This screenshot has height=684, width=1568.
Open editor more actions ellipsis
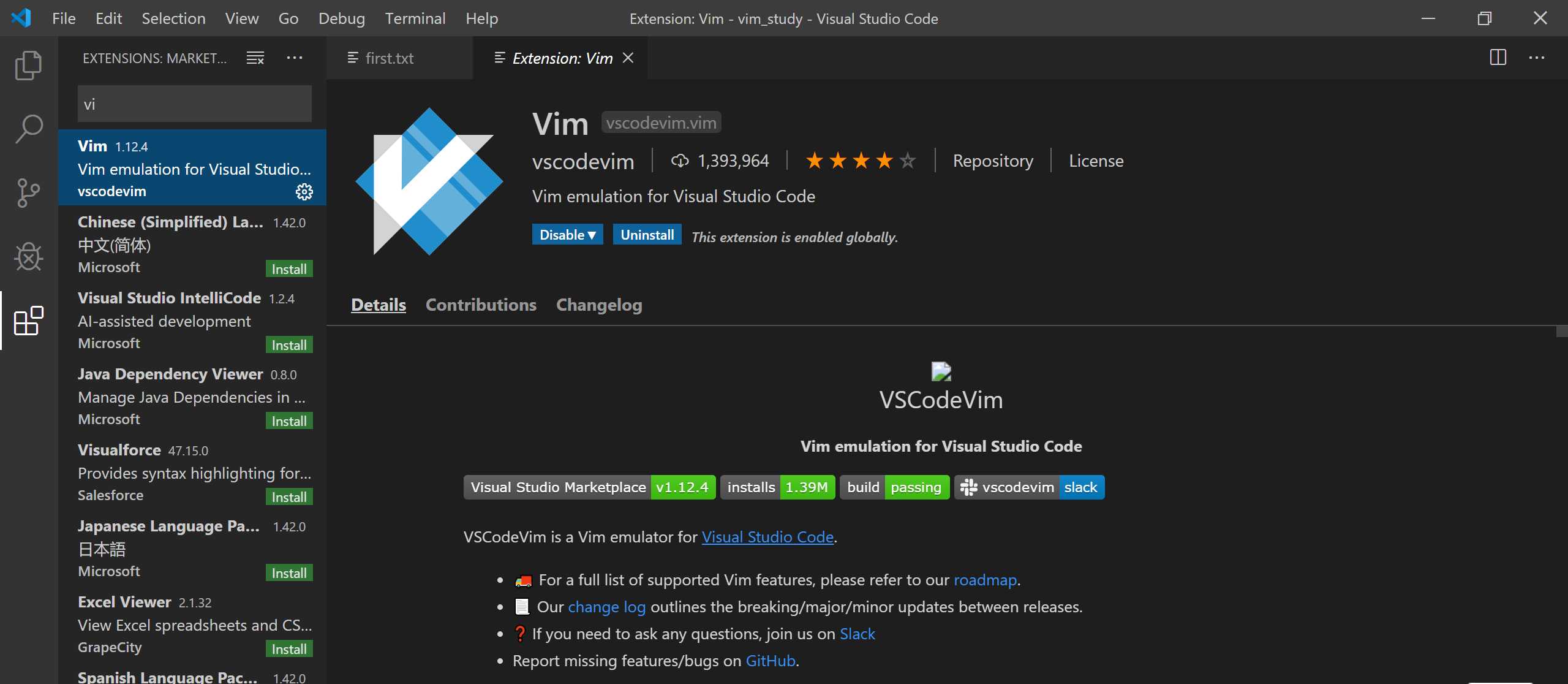pos(1537,58)
